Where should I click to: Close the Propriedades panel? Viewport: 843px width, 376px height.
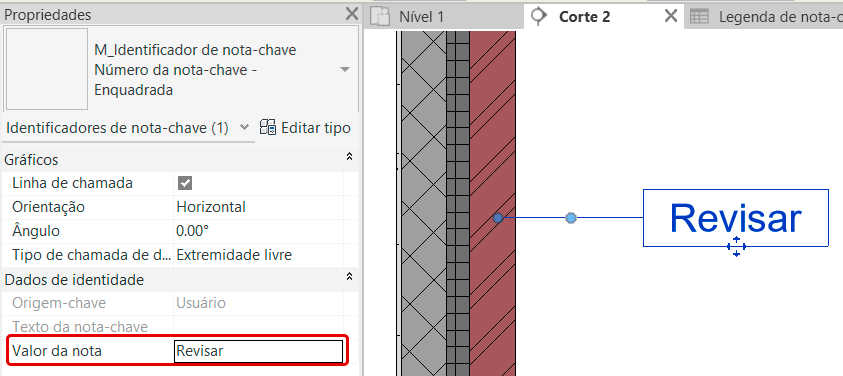351,14
